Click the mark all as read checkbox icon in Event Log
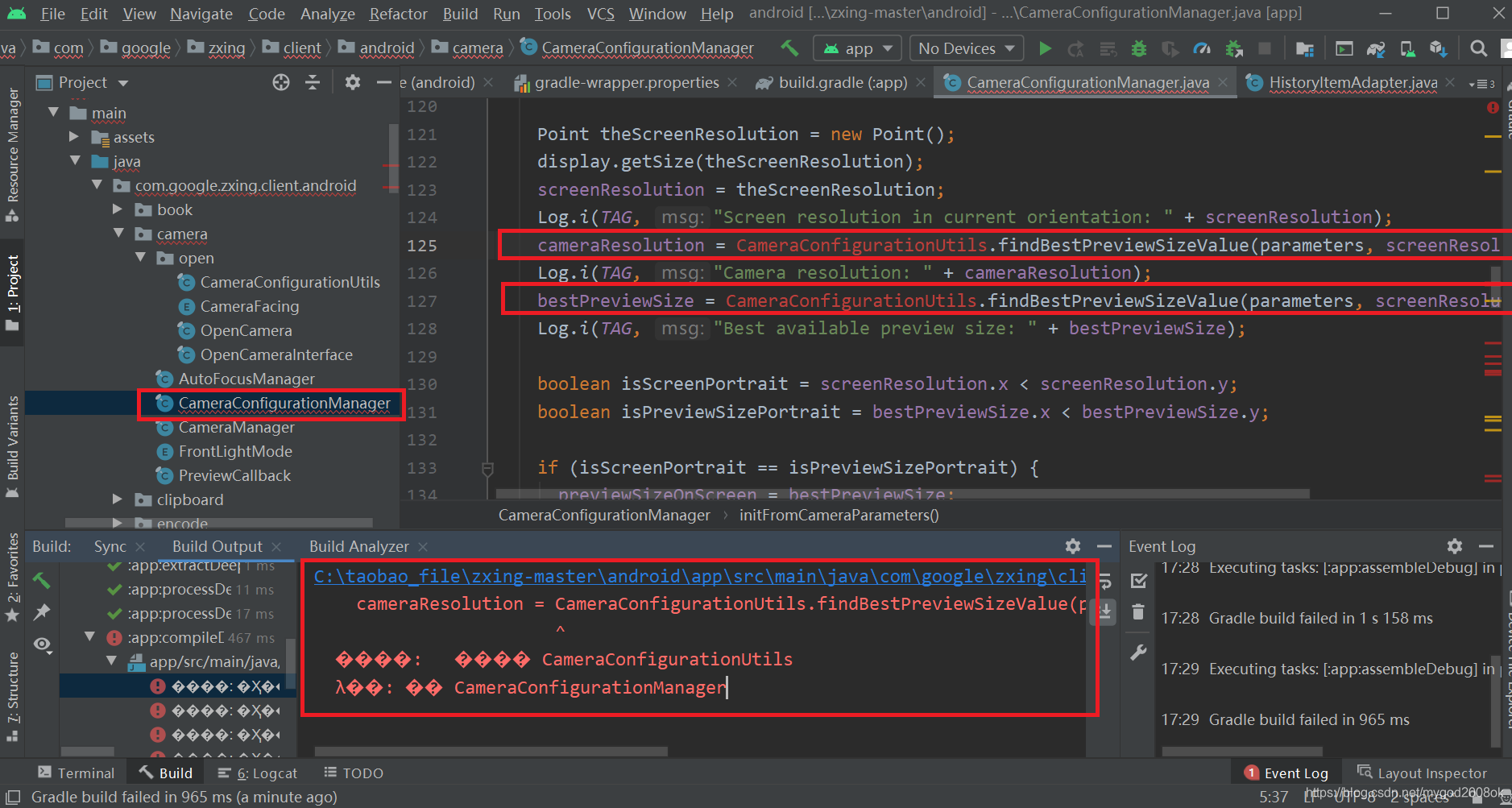 point(1138,580)
